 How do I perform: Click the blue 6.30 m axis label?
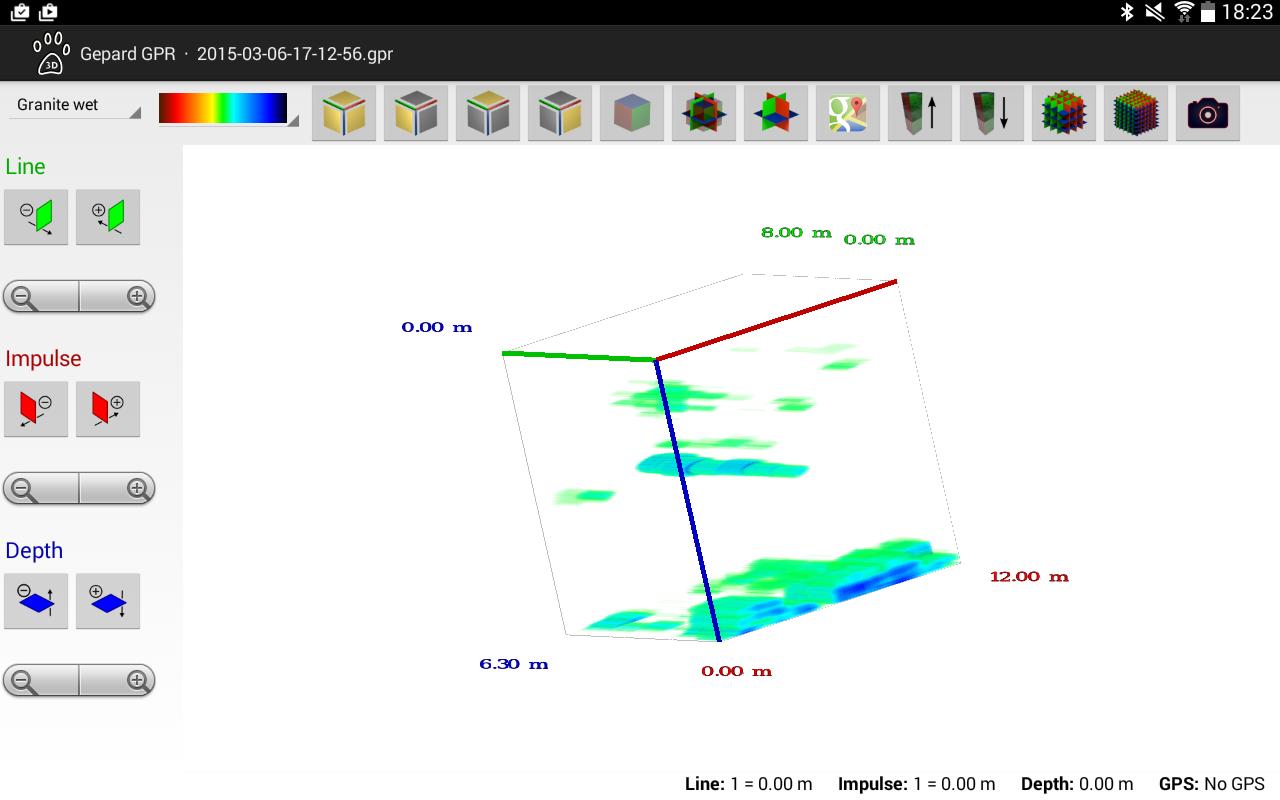click(x=513, y=664)
